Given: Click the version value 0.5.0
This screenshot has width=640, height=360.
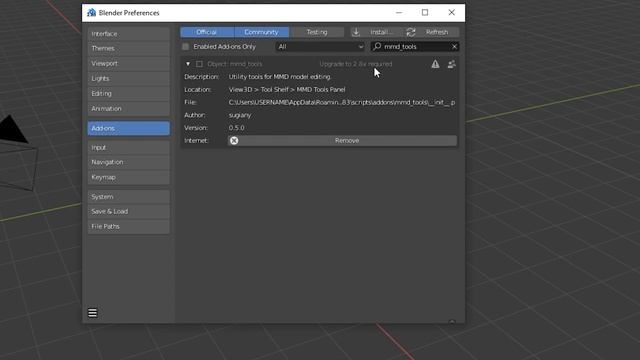Looking at the screenshot, I should click(237, 128).
